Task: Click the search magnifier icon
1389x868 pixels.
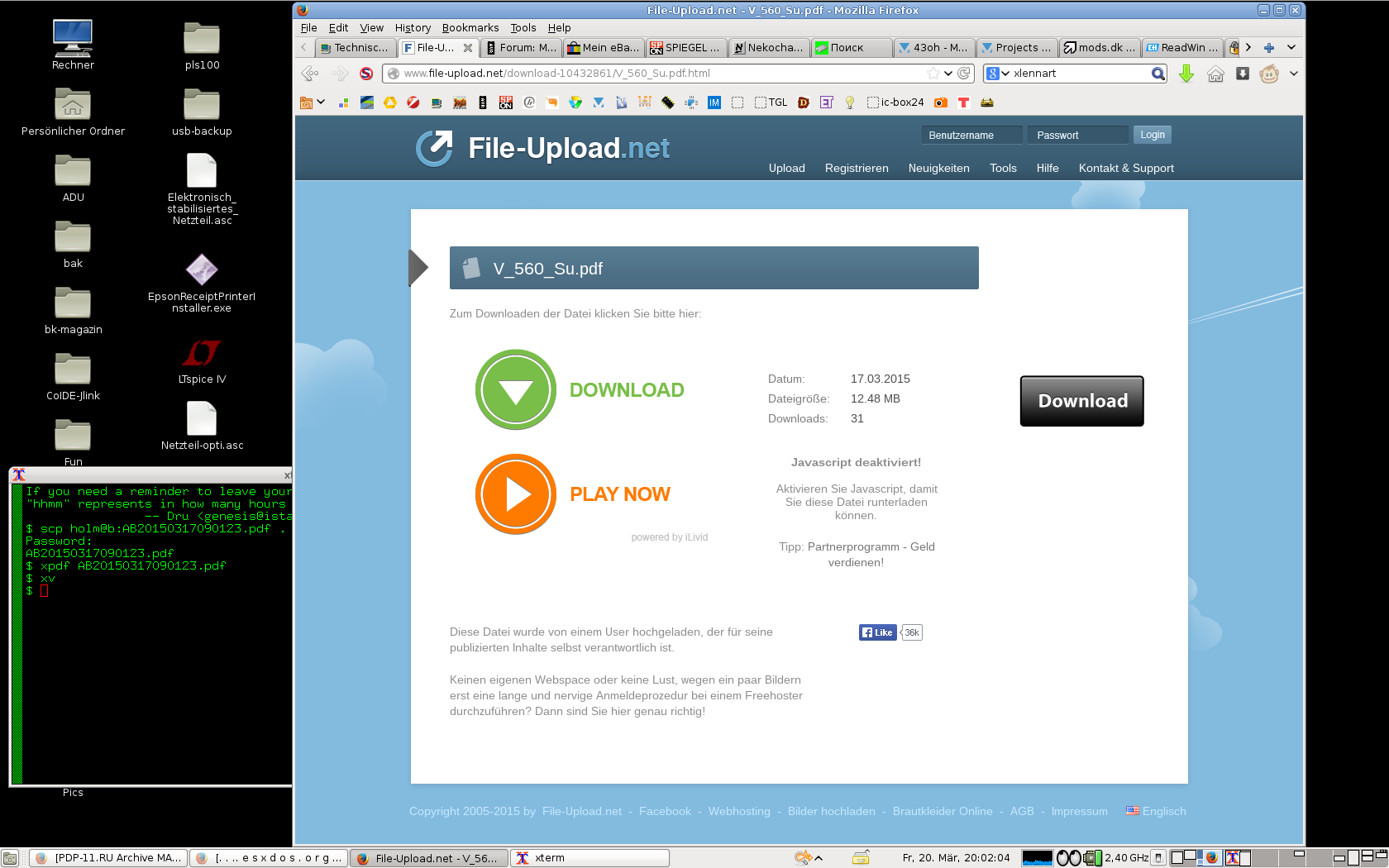Action: coord(1158,74)
